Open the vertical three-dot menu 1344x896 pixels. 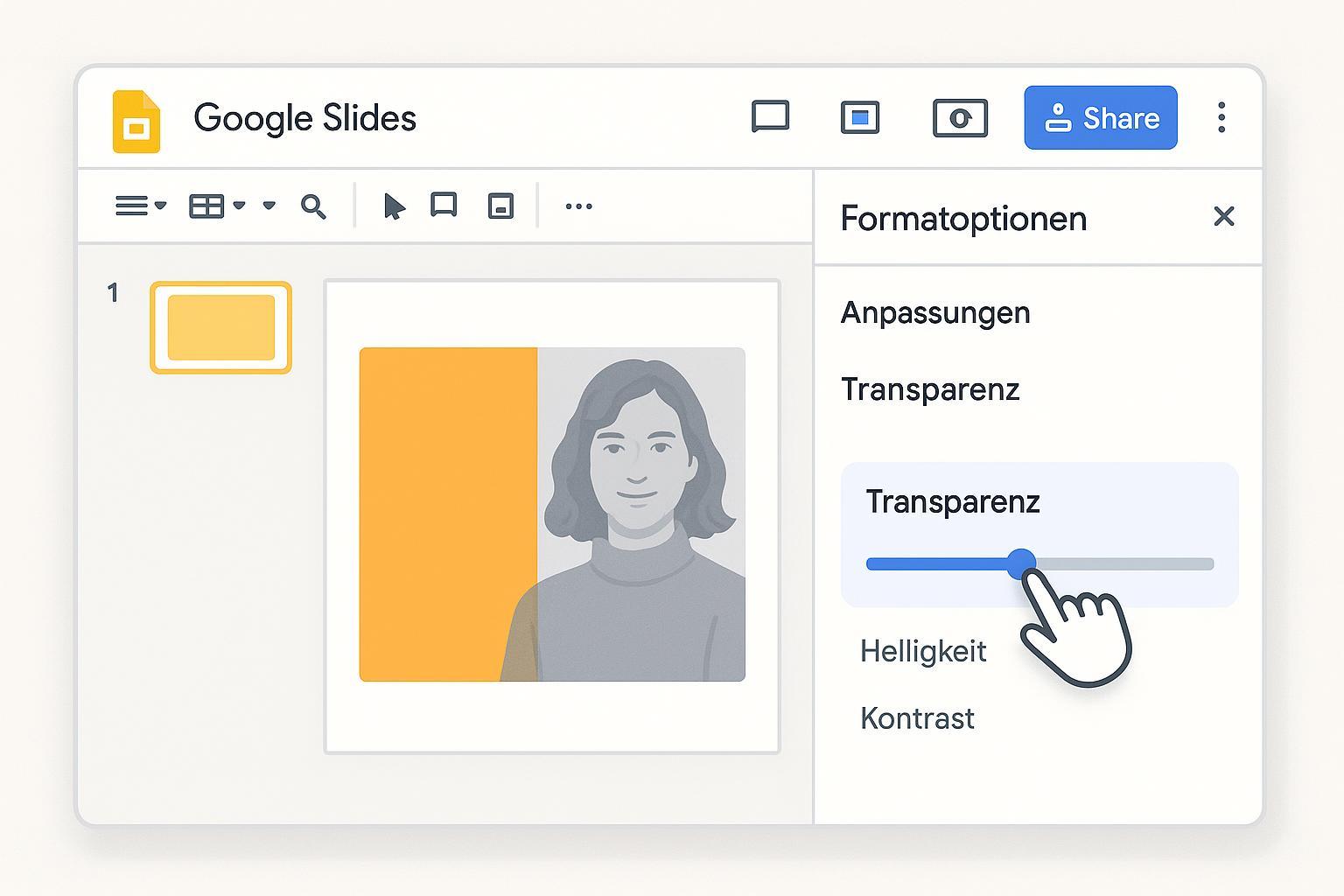point(1221,117)
